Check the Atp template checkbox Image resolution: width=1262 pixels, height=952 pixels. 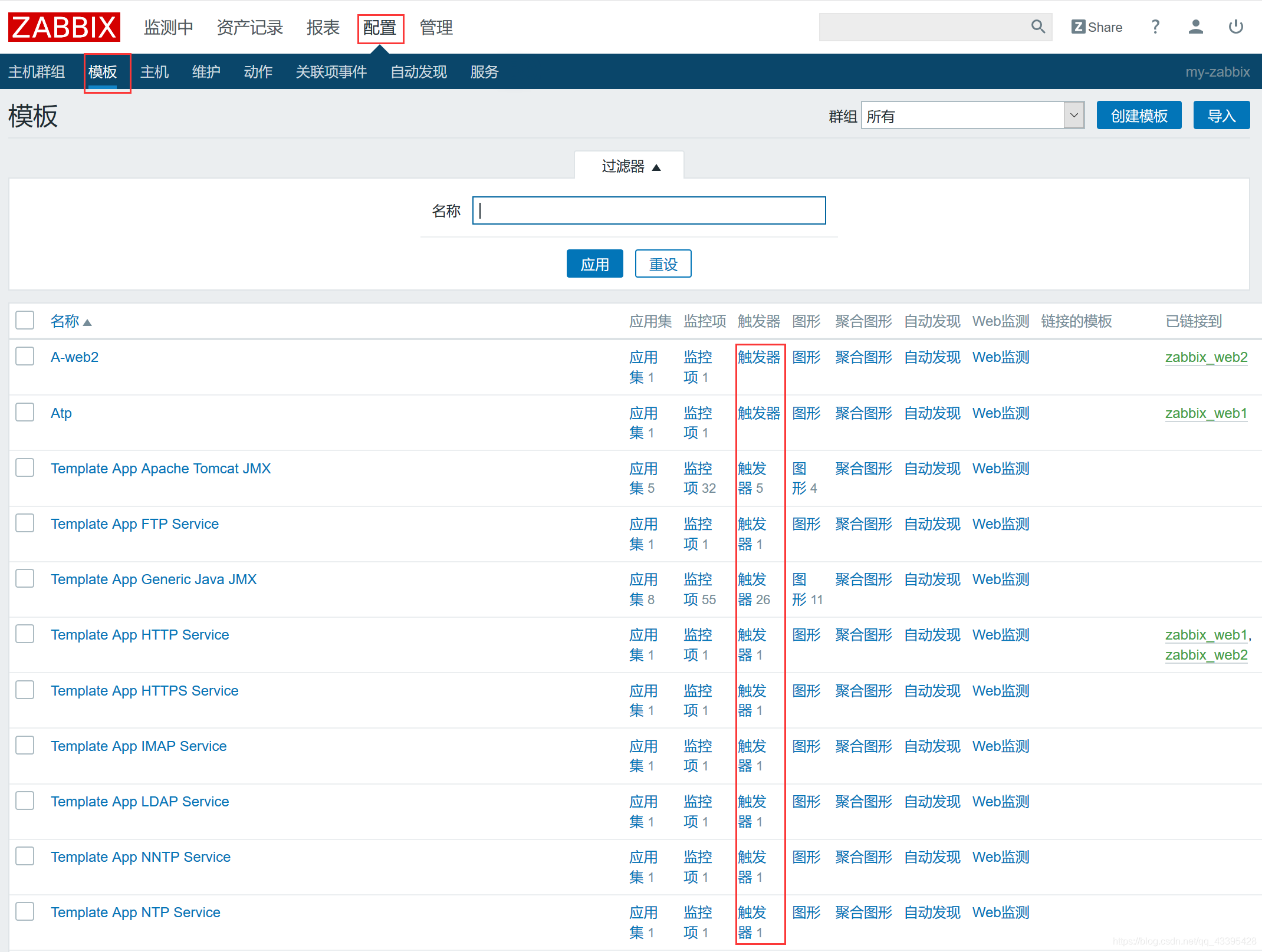(x=25, y=412)
